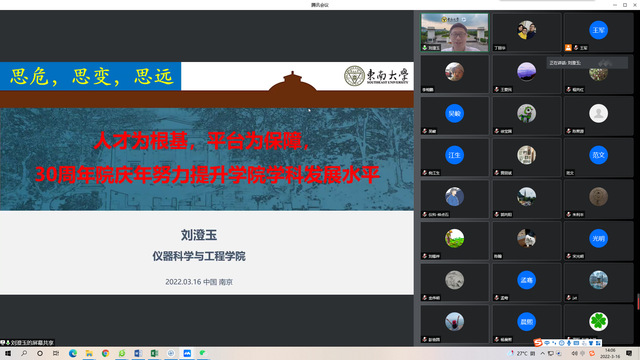Click the Sogou input method S logo
The image size is (640, 360).
pos(538,342)
